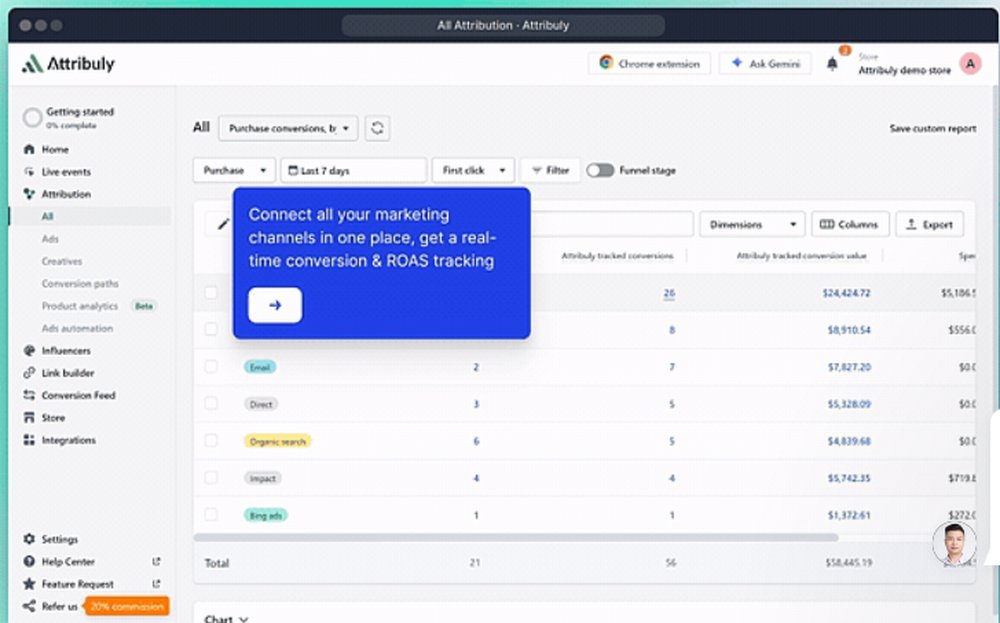1000x623 pixels.
Task: Click the Direct channel tag
Action: click(261, 404)
